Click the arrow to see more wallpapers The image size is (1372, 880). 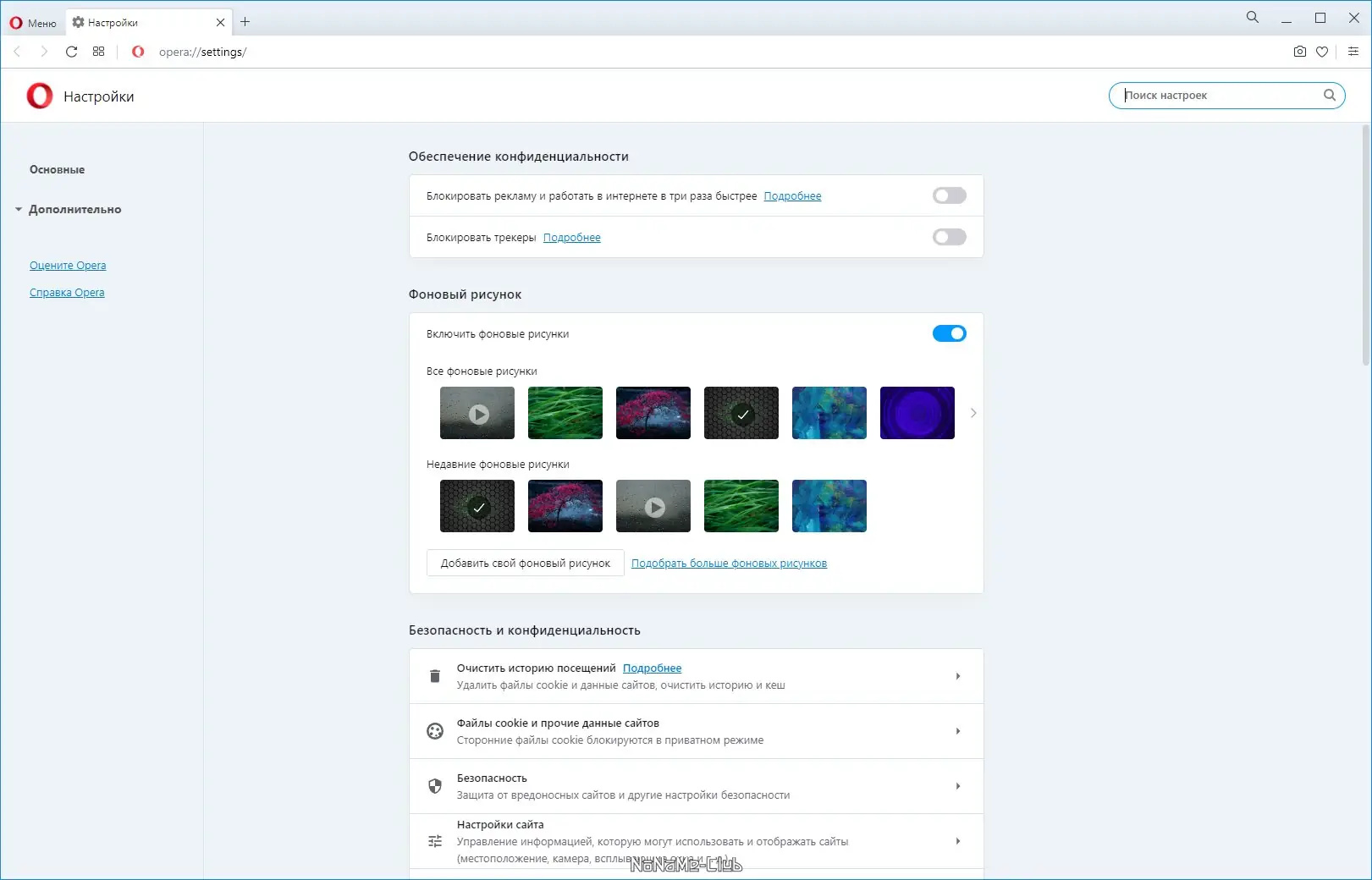coord(973,413)
